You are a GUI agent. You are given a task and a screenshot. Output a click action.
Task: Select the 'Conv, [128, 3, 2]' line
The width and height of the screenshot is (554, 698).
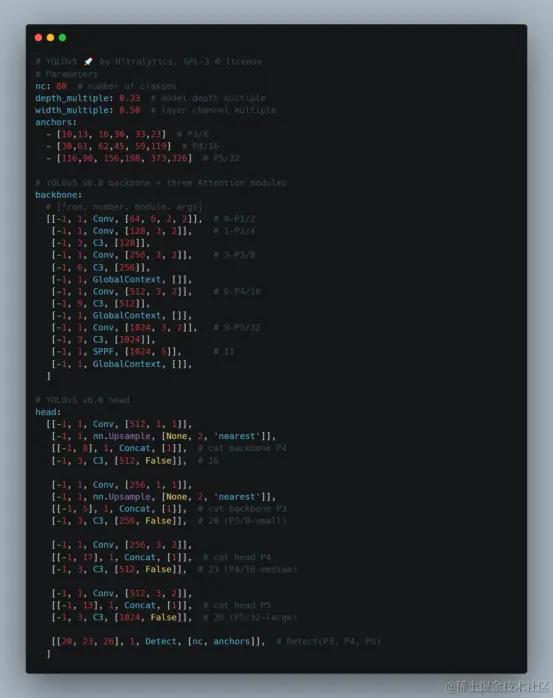153,231
